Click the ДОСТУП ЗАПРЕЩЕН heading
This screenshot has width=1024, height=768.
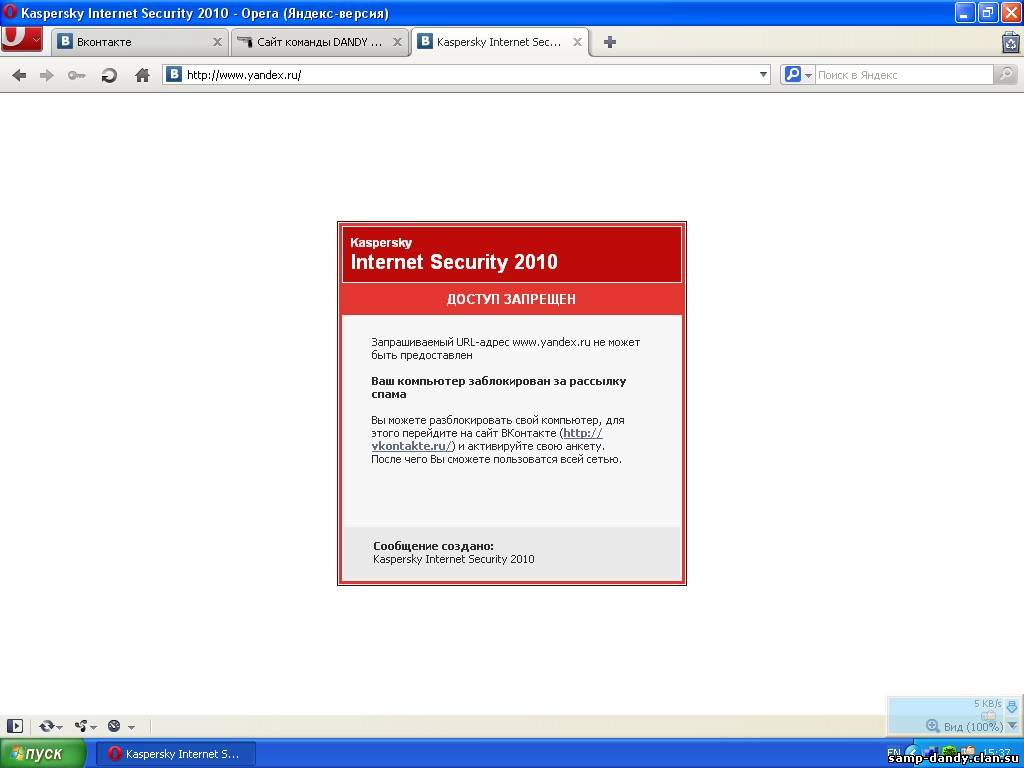pyautogui.click(x=511, y=299)
